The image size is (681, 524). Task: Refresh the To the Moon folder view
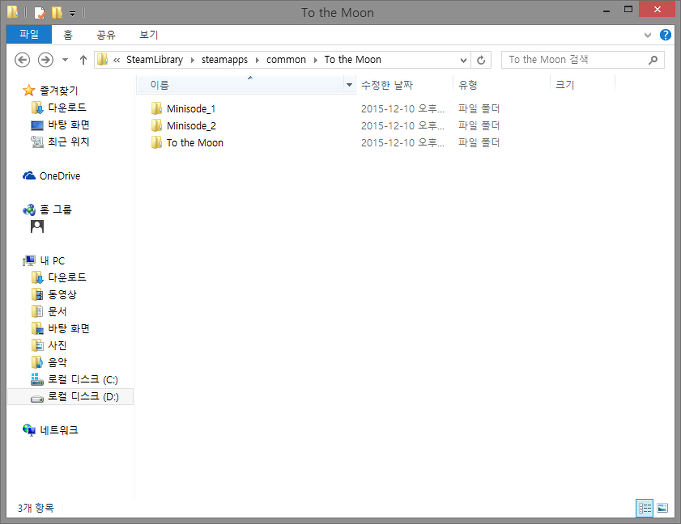click(481, 60)
